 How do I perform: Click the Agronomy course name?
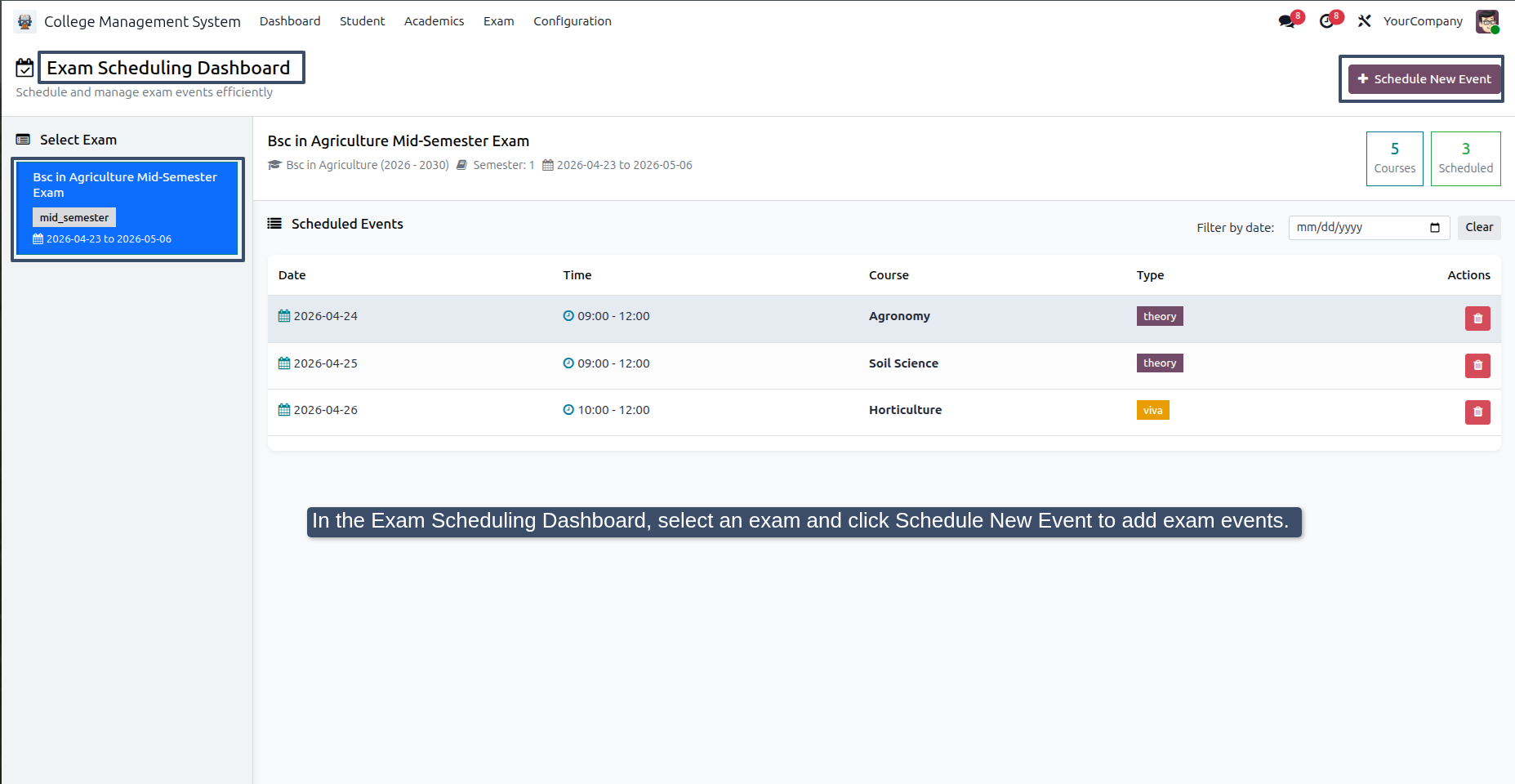click(899, 316)
